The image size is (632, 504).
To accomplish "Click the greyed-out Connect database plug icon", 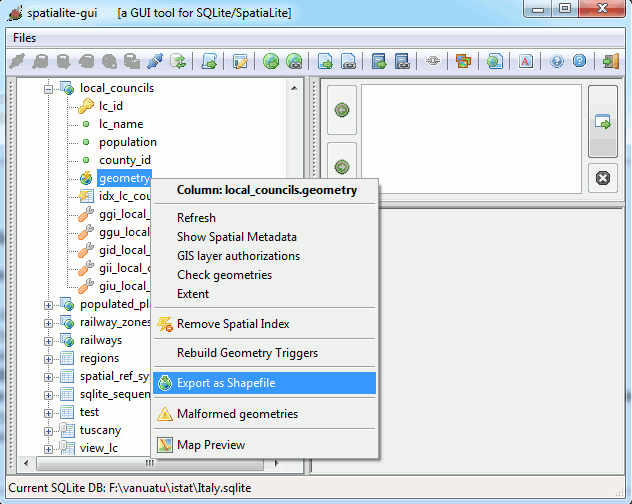I will click(17, 61).
